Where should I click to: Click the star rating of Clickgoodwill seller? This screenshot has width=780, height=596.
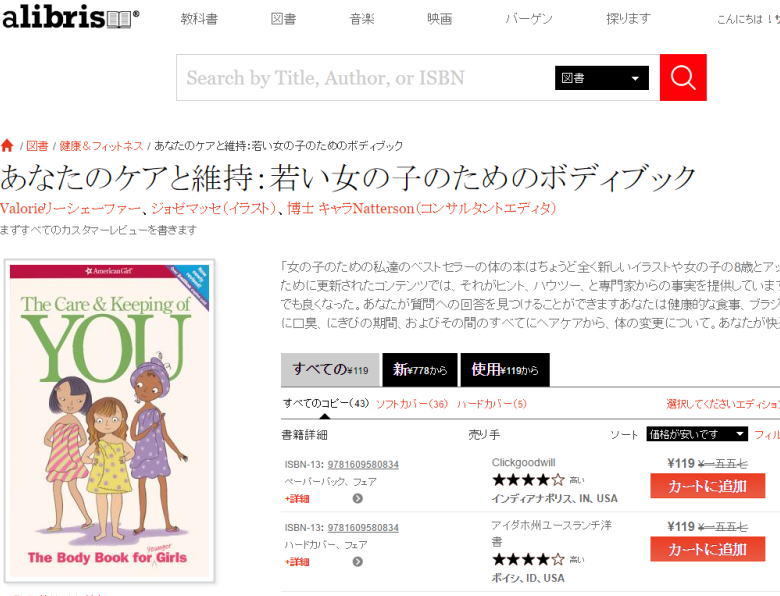point(528,480)
